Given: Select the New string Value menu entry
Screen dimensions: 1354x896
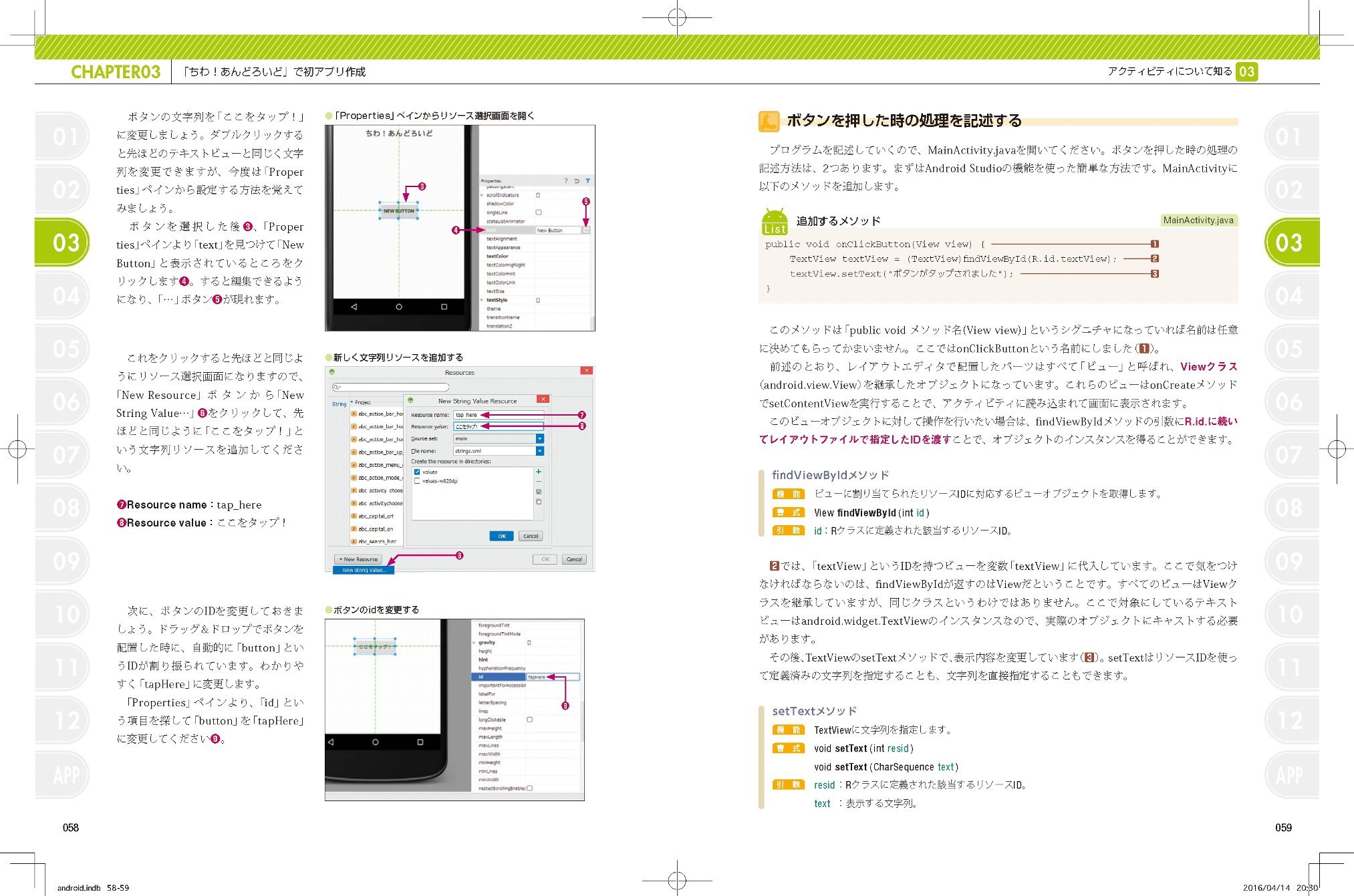Looking at the screenshot, I should (x=364, y=570).
